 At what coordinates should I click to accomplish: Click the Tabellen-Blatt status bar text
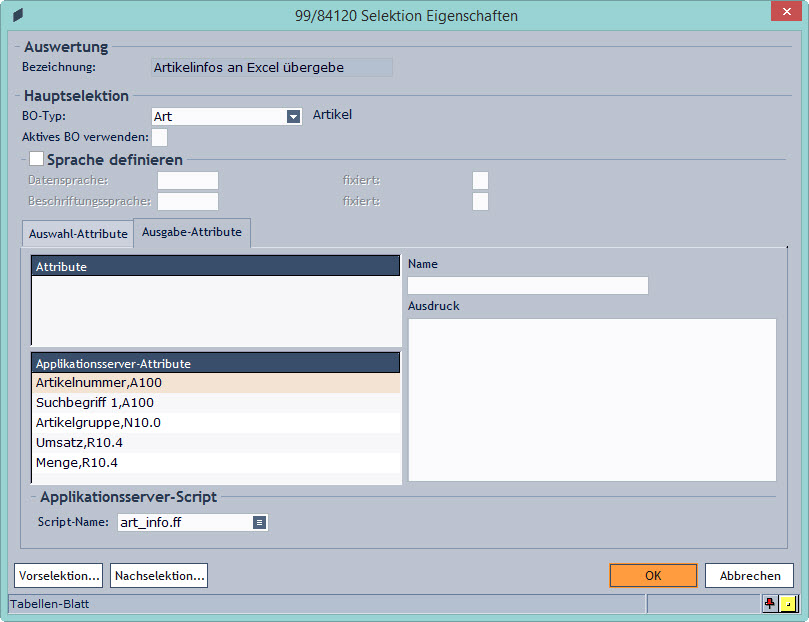point(50,604)
